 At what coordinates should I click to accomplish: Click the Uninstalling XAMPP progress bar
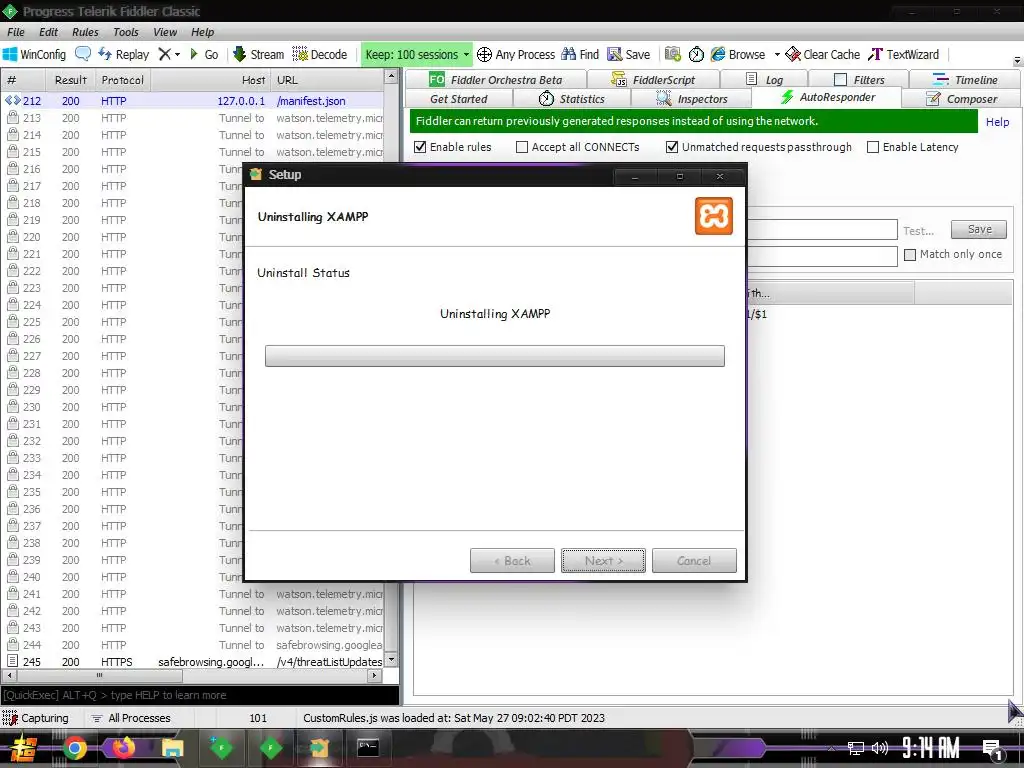click(494, 356)
